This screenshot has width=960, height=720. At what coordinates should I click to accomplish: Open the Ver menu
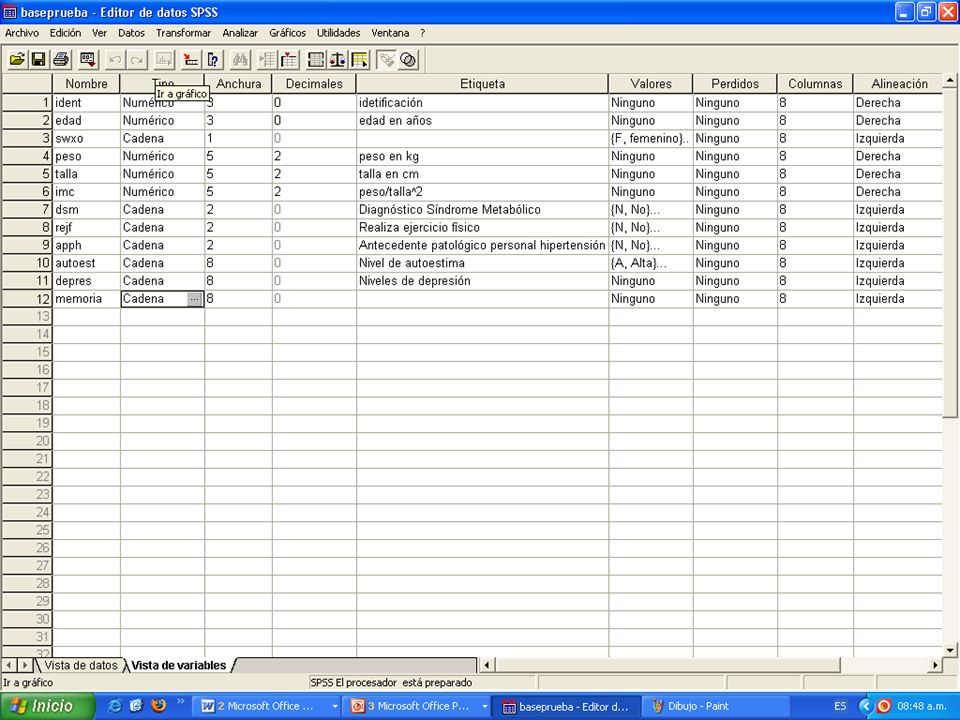[99, 33]
